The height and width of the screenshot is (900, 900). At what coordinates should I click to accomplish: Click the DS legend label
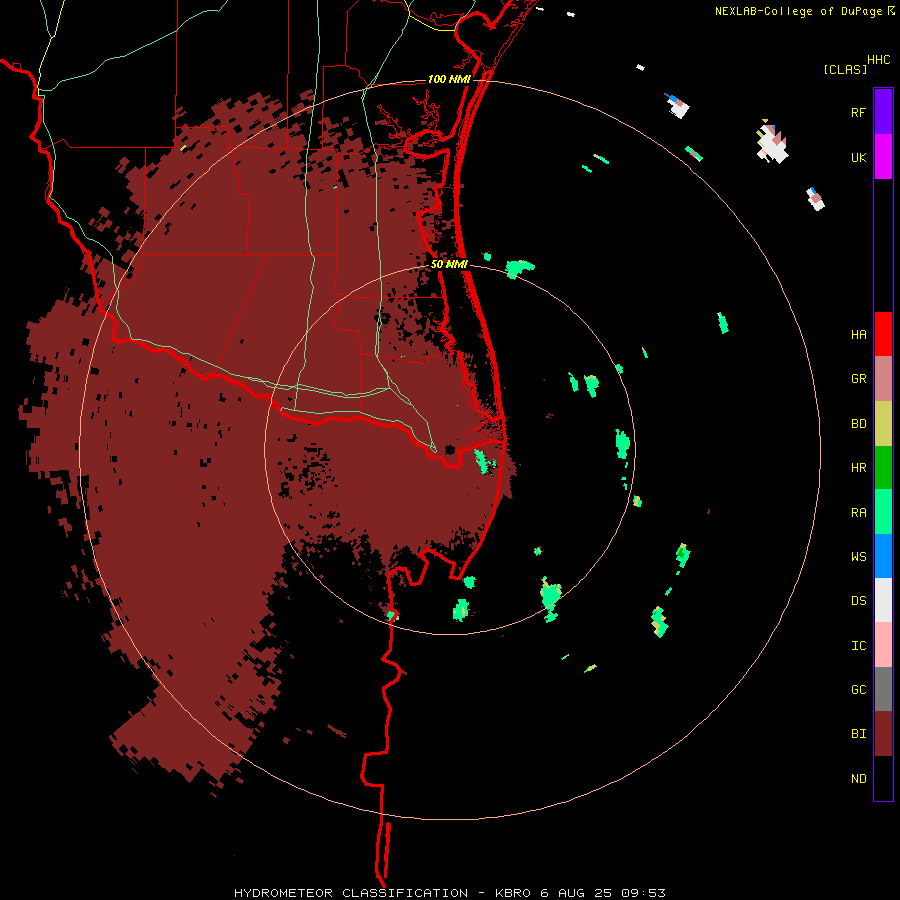point(859,600)
